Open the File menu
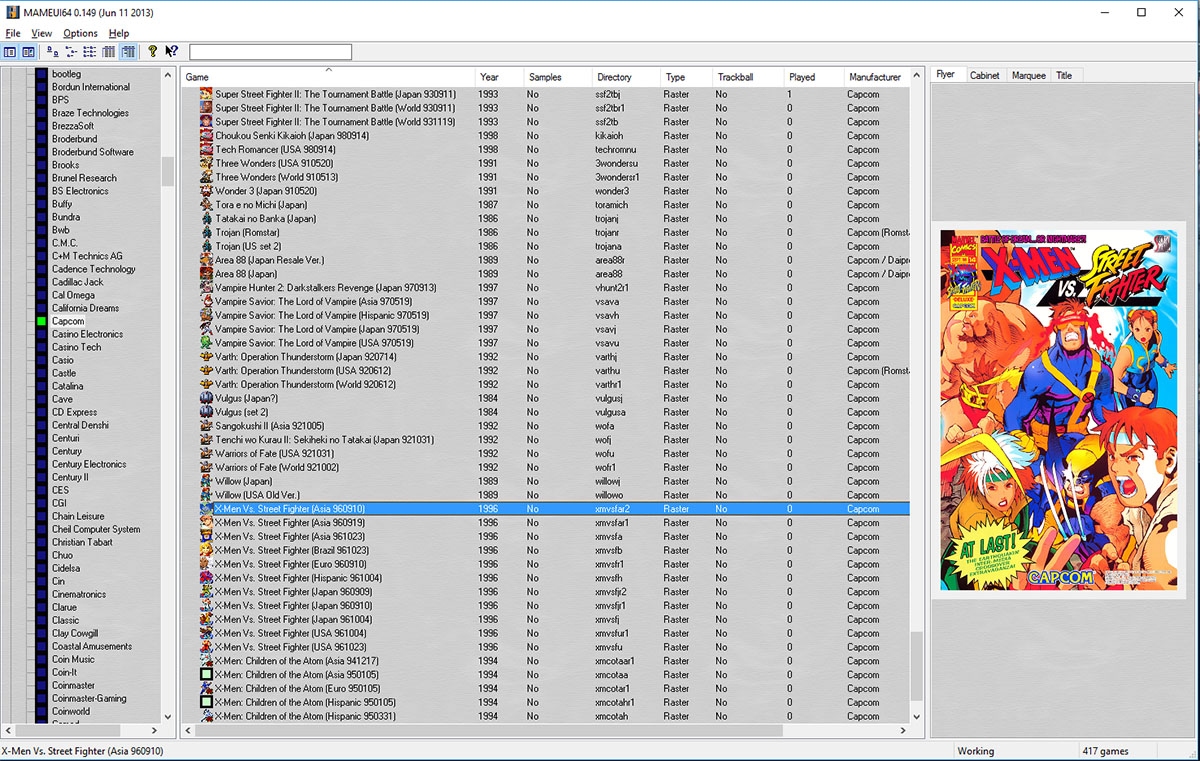The image size is (1200, 761). (13, 33)
